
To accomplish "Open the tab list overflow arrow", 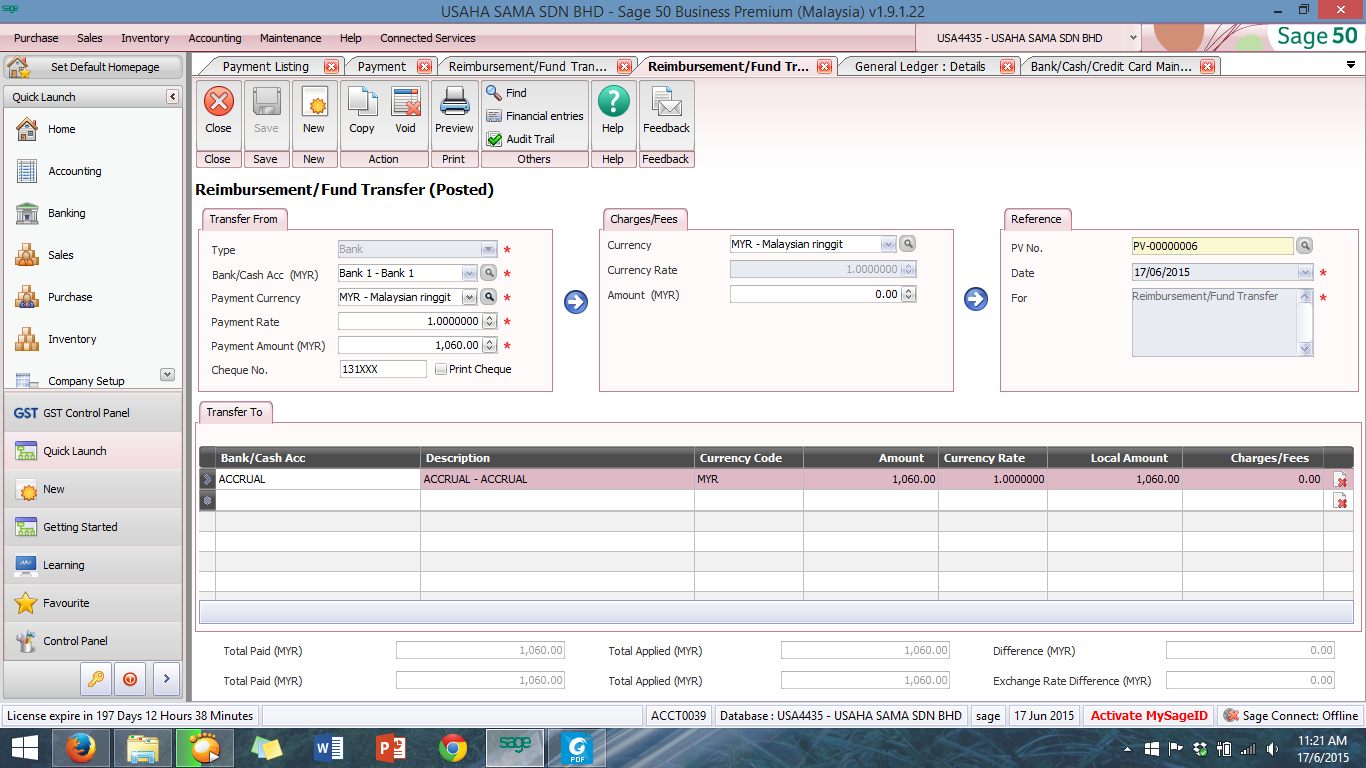I will tap(1350, 66).
